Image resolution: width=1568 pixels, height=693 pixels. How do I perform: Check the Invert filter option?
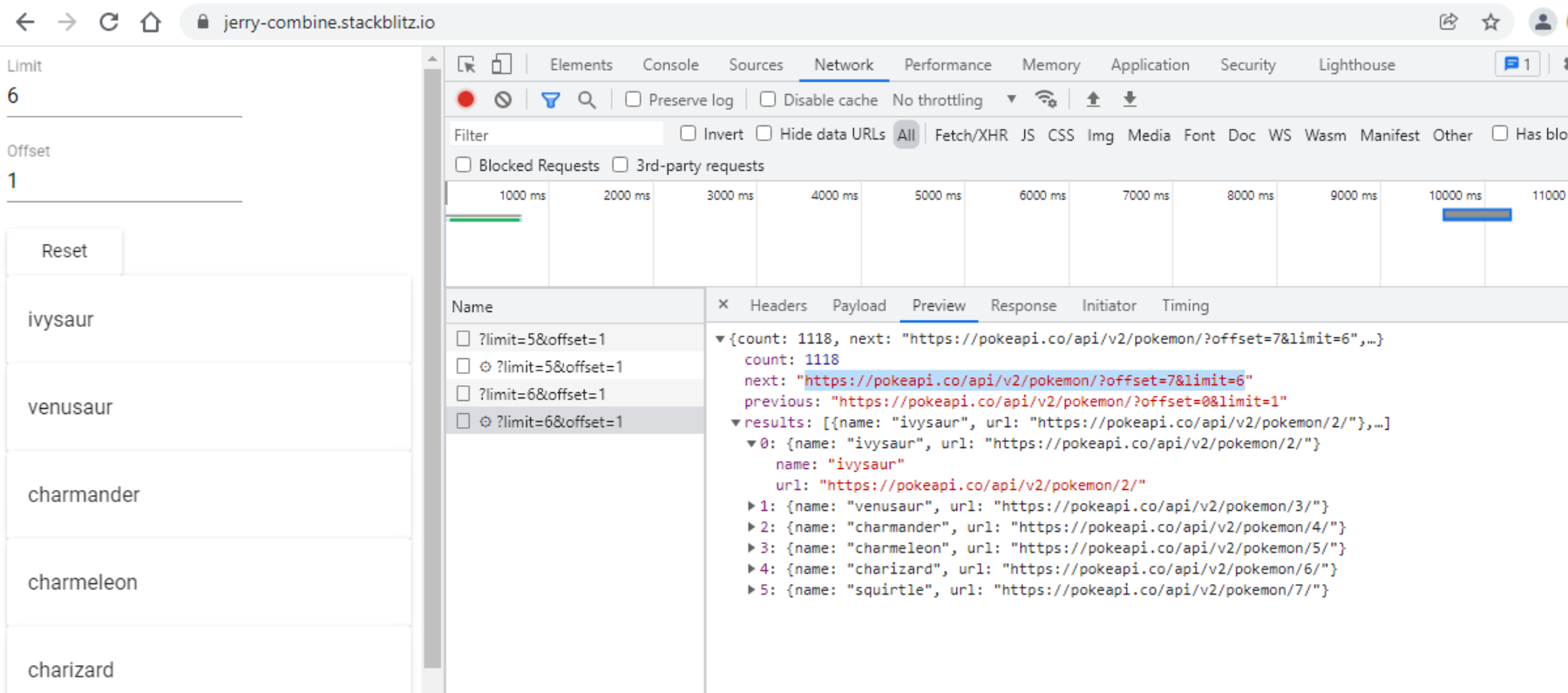pos(689,133)
